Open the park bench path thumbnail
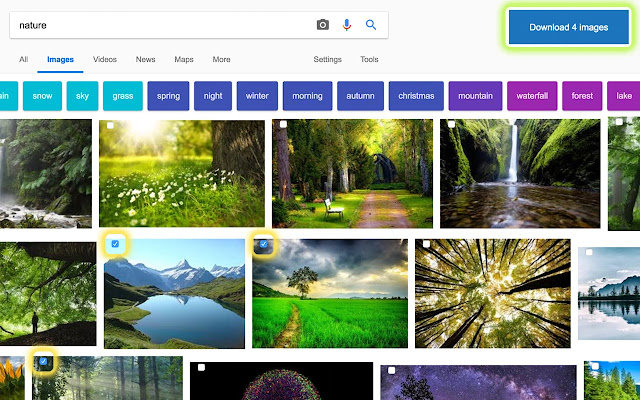The image size is (640, 400). (352, 173)
